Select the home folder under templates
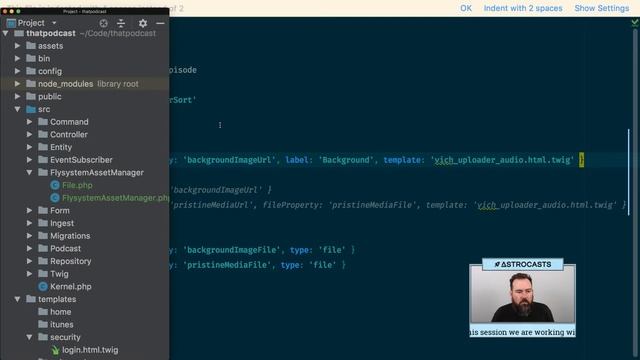 (60, 312)
